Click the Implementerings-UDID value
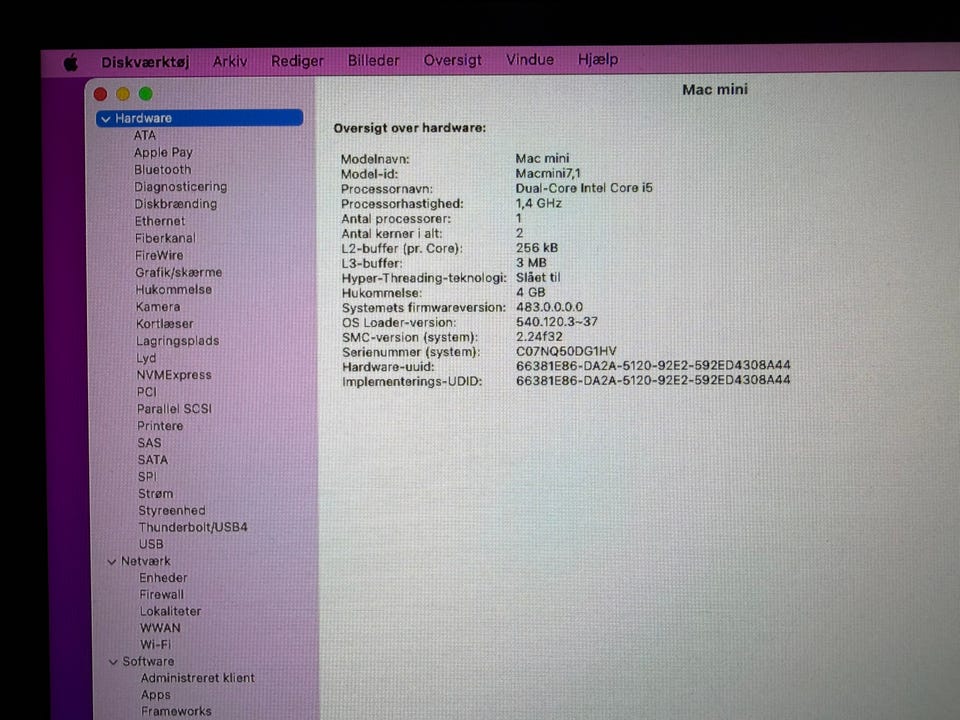 coord(653,380)
